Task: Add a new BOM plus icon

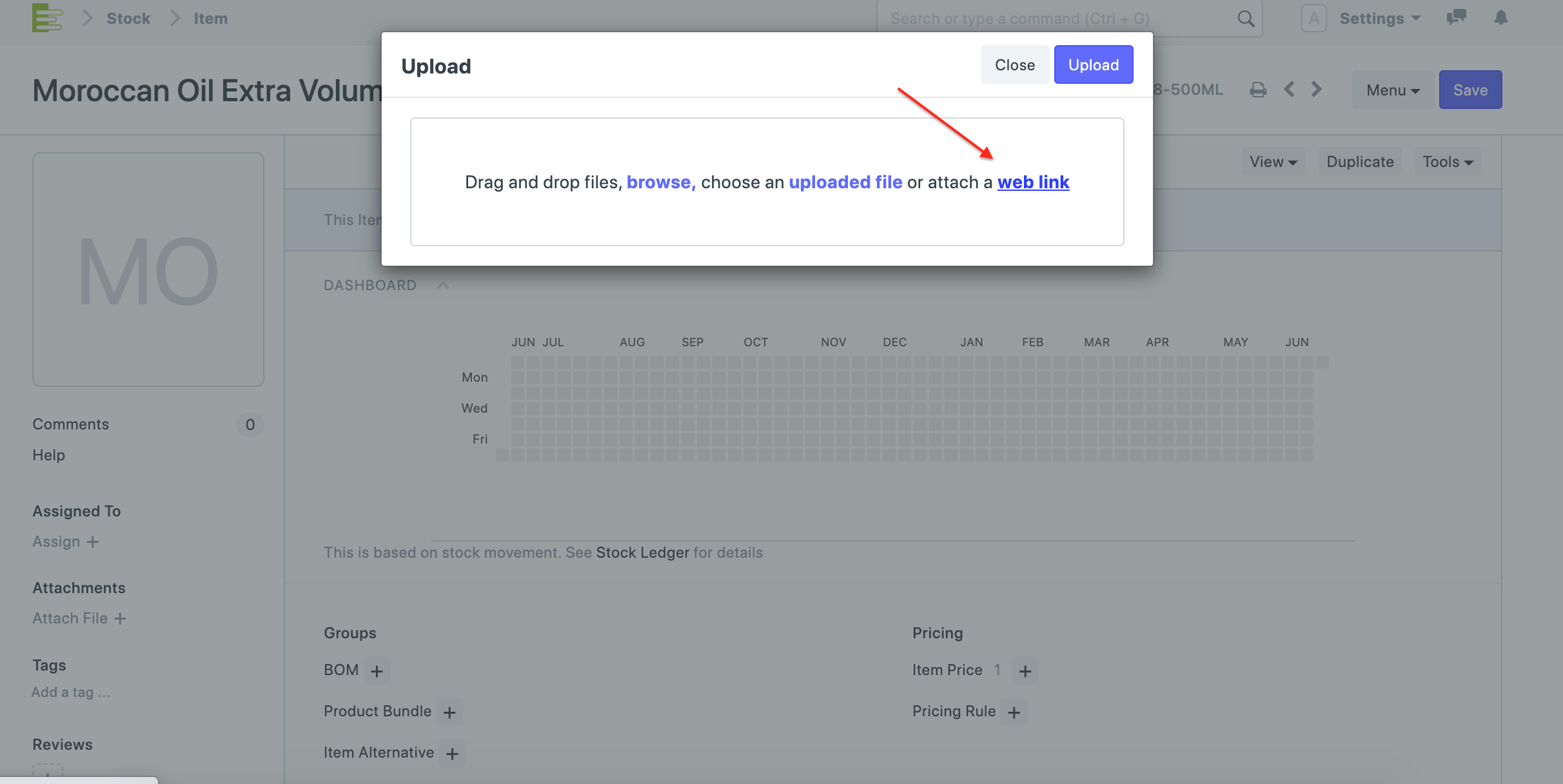Action: [377, 671]
